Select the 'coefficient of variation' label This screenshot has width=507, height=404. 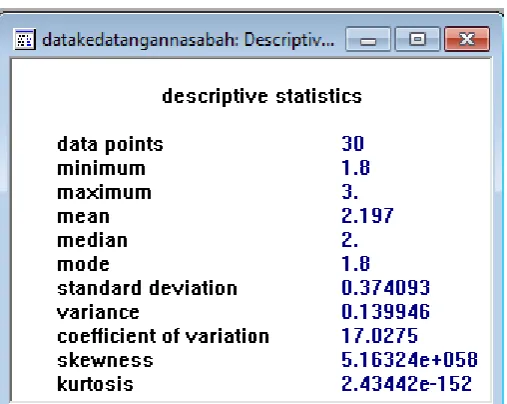[163, 336]
